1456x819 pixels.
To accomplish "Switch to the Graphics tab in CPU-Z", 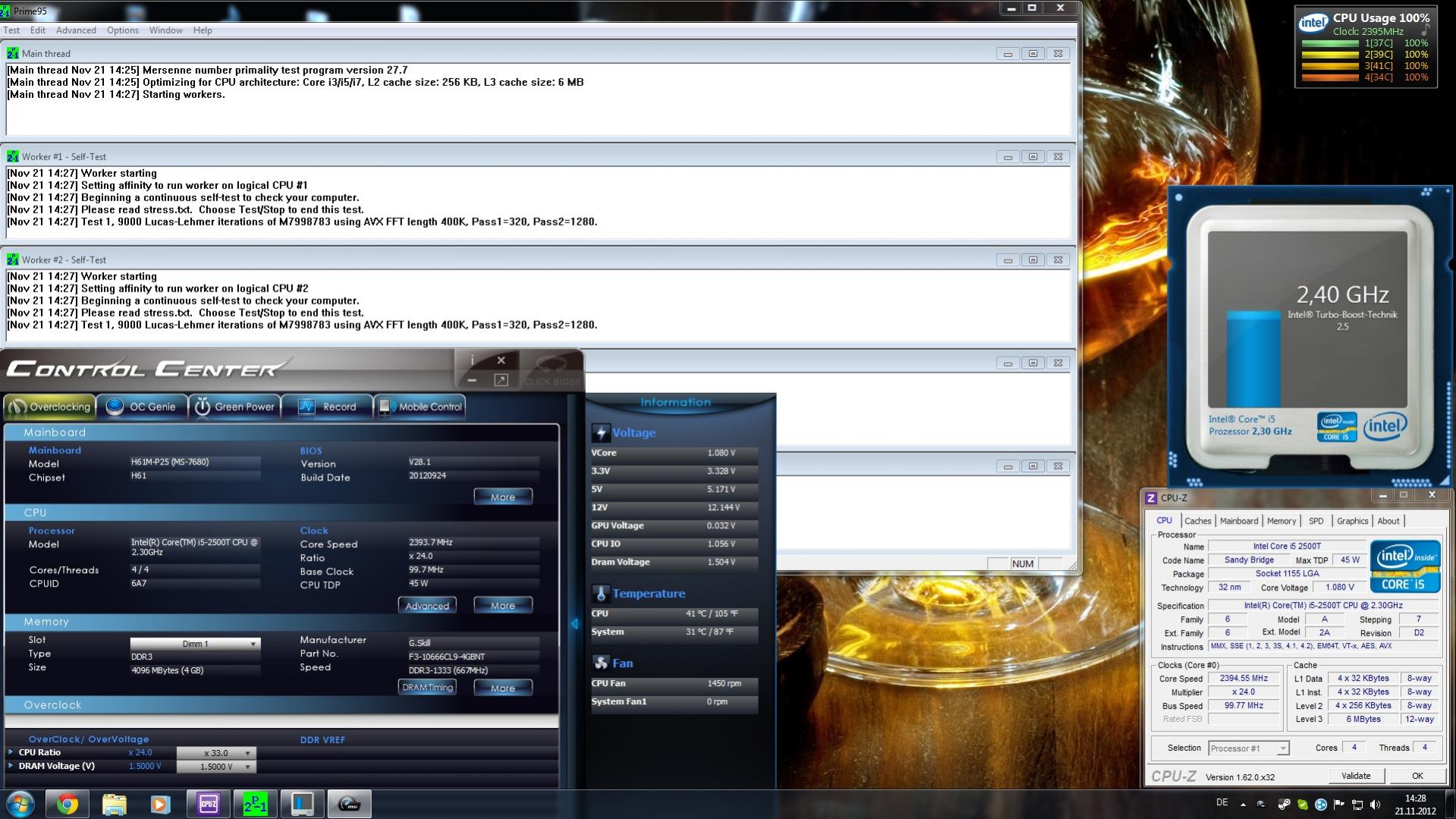I will coord(1352,521).
